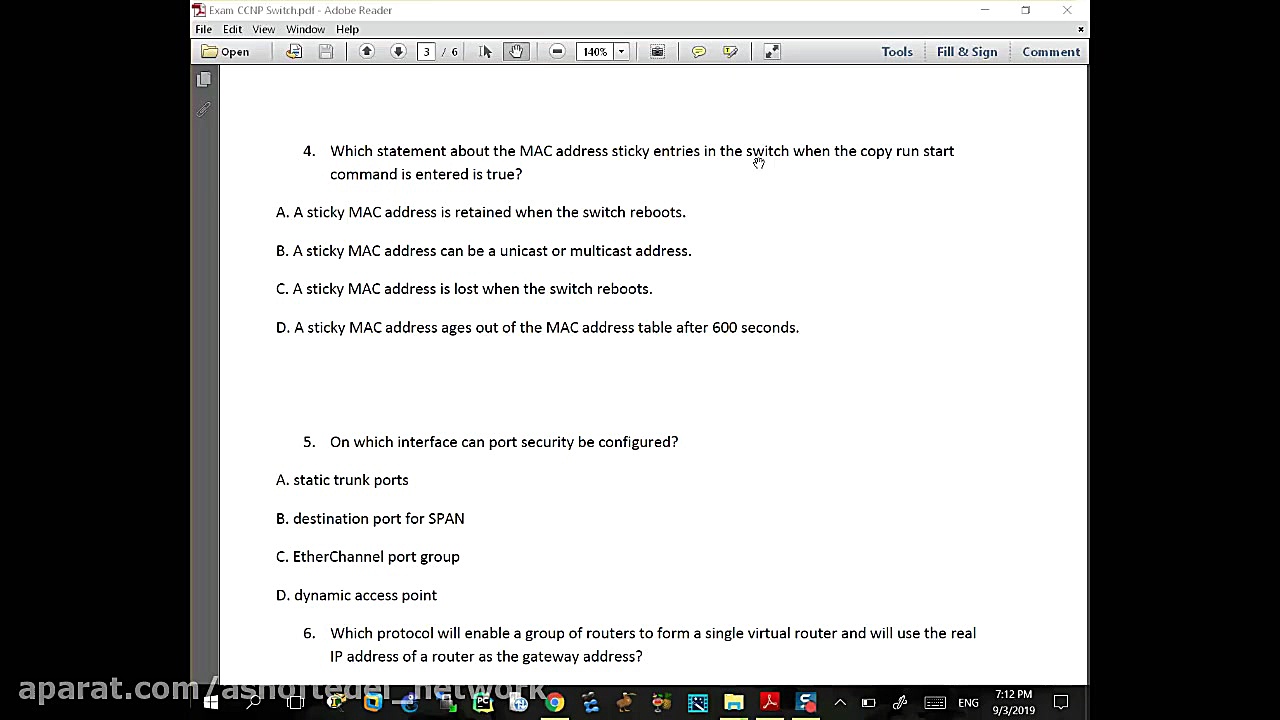The width and height of the screenshot is (1280, 720).
Task: Open the Action Center notifications icon
Action: [x=1062, y=703]
